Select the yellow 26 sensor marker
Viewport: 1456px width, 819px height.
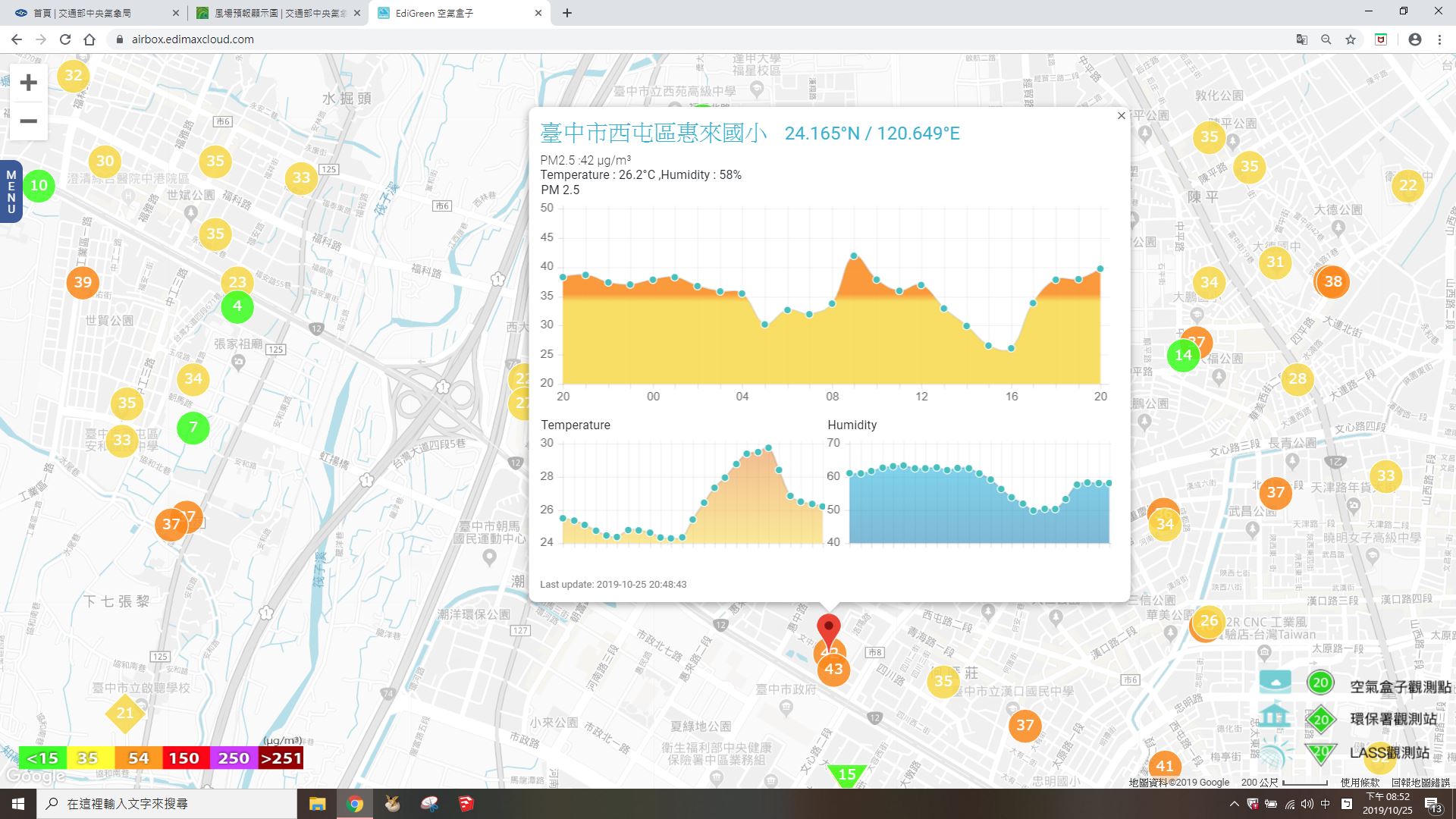tap(1209, 621)
